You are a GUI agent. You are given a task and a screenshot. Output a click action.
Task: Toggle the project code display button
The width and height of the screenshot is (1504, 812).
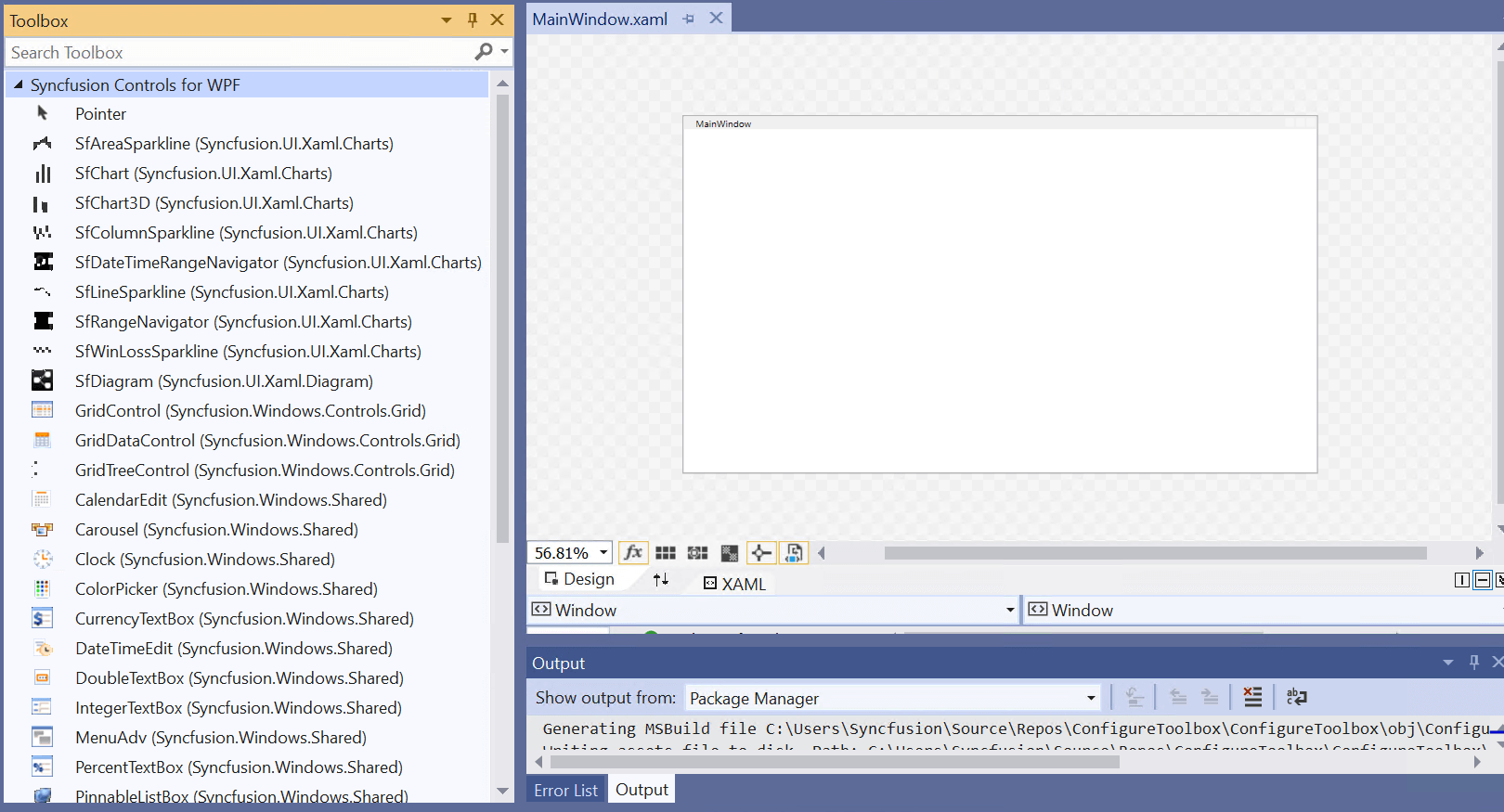click(x=794, y=553)
